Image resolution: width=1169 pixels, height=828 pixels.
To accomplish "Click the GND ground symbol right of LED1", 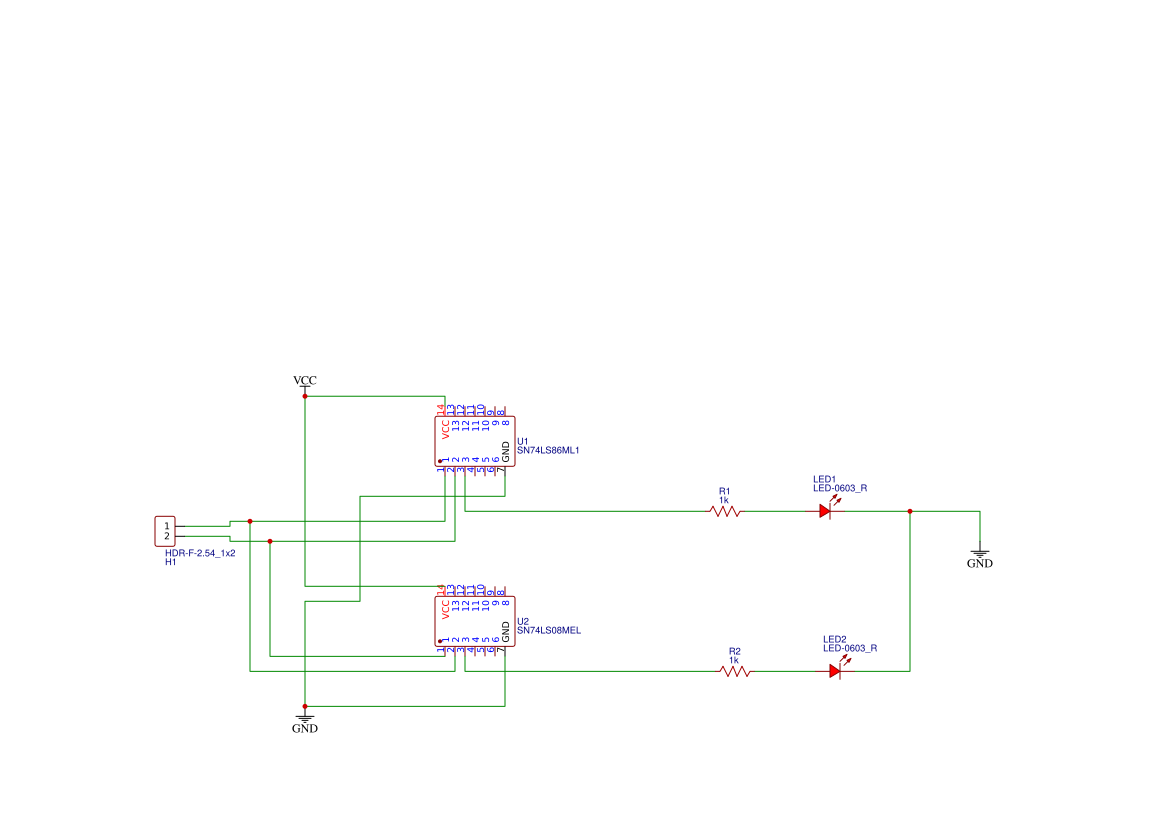I will pyautogui.click(x=978, y=553).
